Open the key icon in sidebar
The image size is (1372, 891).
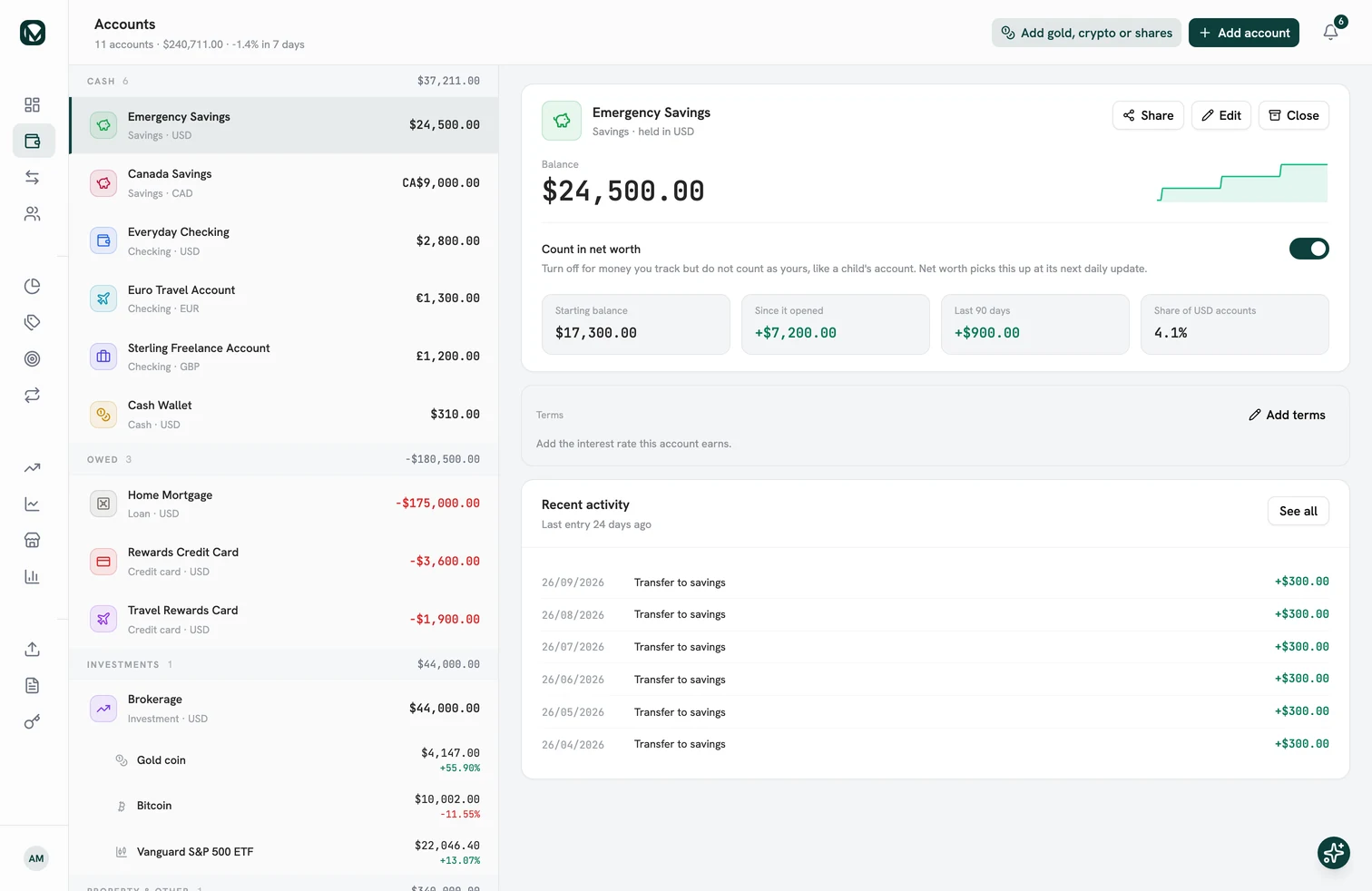click(x=33, y=722)
